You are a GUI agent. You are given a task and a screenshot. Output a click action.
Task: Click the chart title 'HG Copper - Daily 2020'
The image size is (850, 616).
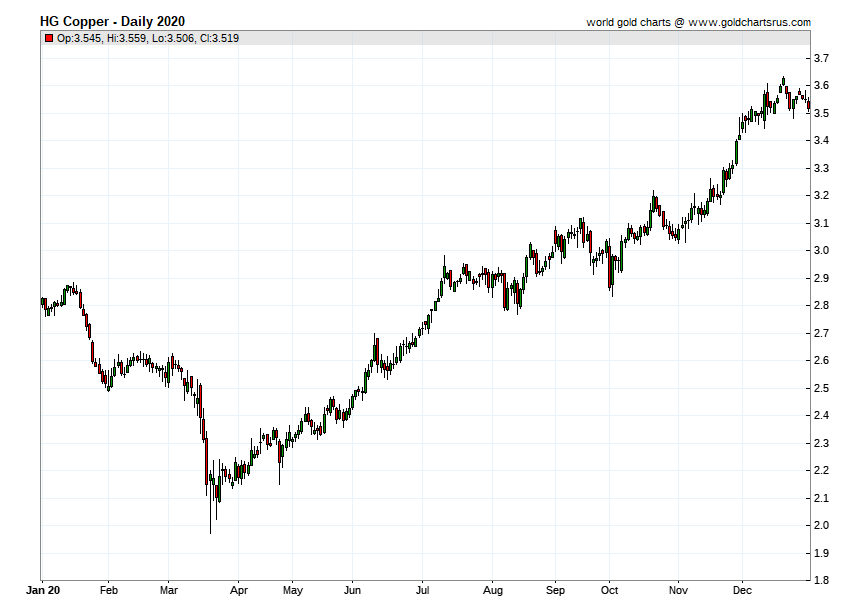coord(112,22)
